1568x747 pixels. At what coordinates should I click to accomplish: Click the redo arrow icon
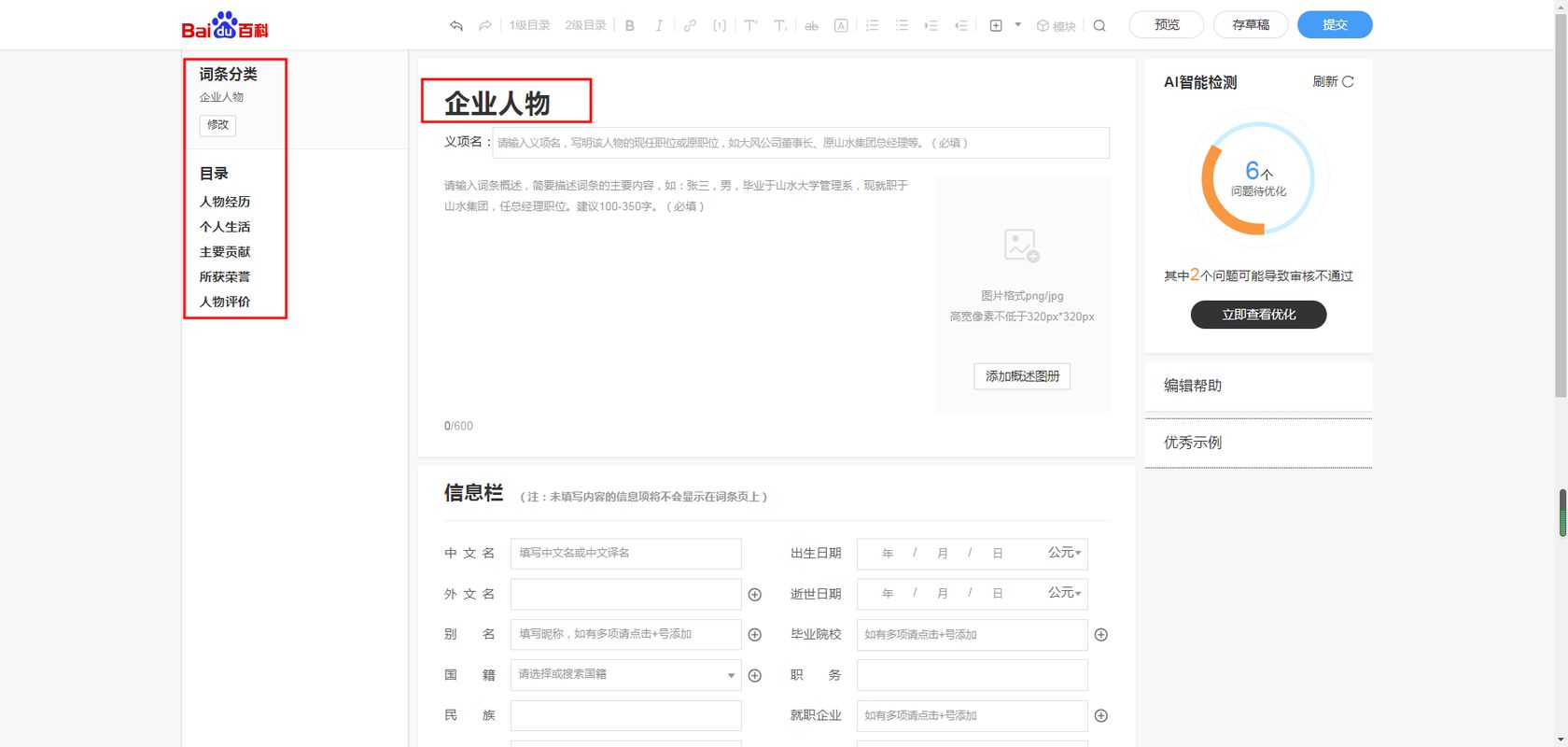tap(484, 26)
